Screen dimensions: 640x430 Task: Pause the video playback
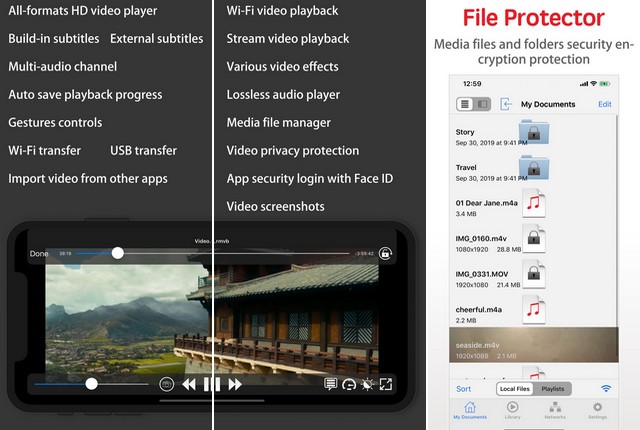point(212,384)
